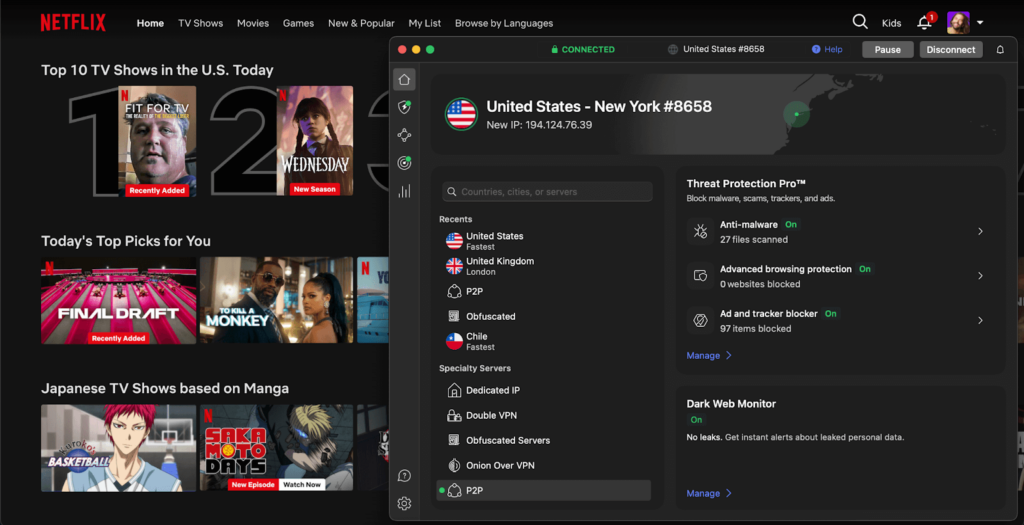Click the Netflix search magnifier icon
Screen dimensions: 1024x525
860,22
